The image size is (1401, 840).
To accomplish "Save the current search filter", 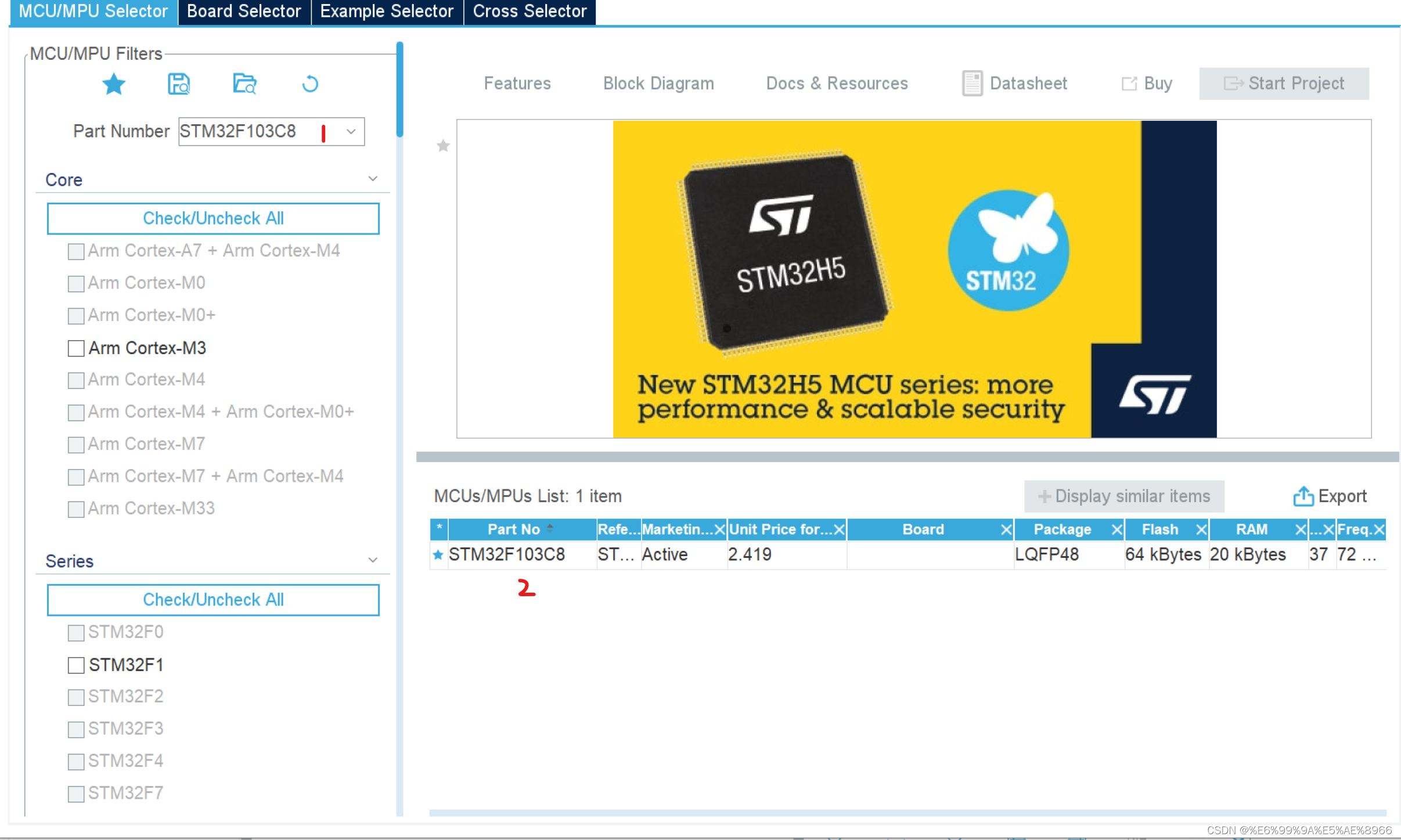I will click(179, 84).
